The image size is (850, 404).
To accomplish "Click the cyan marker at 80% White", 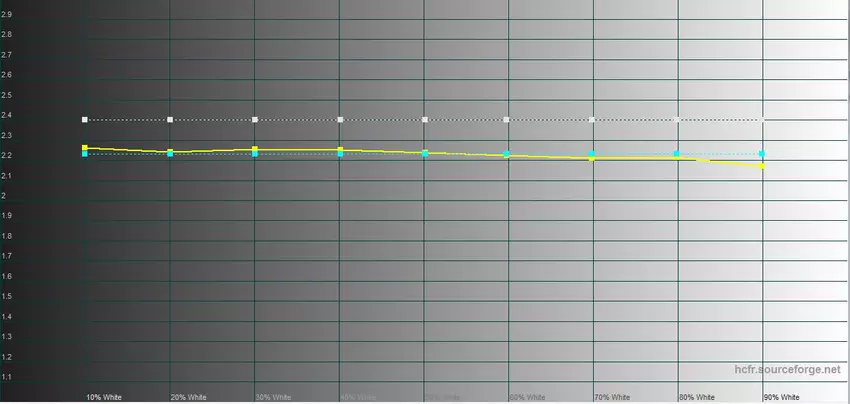I will [677, 154].
